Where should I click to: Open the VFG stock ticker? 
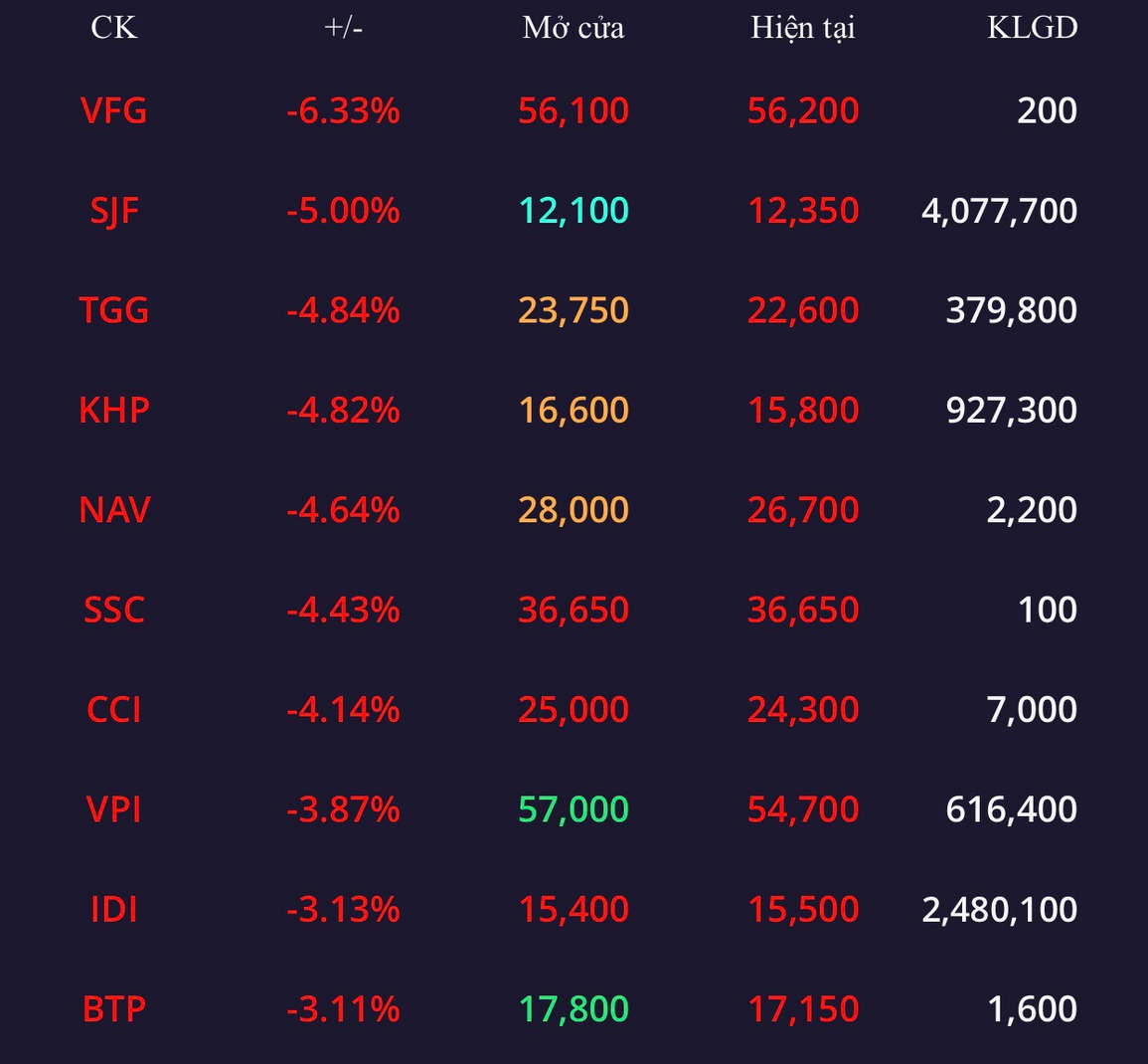click(x=113, y=110)
